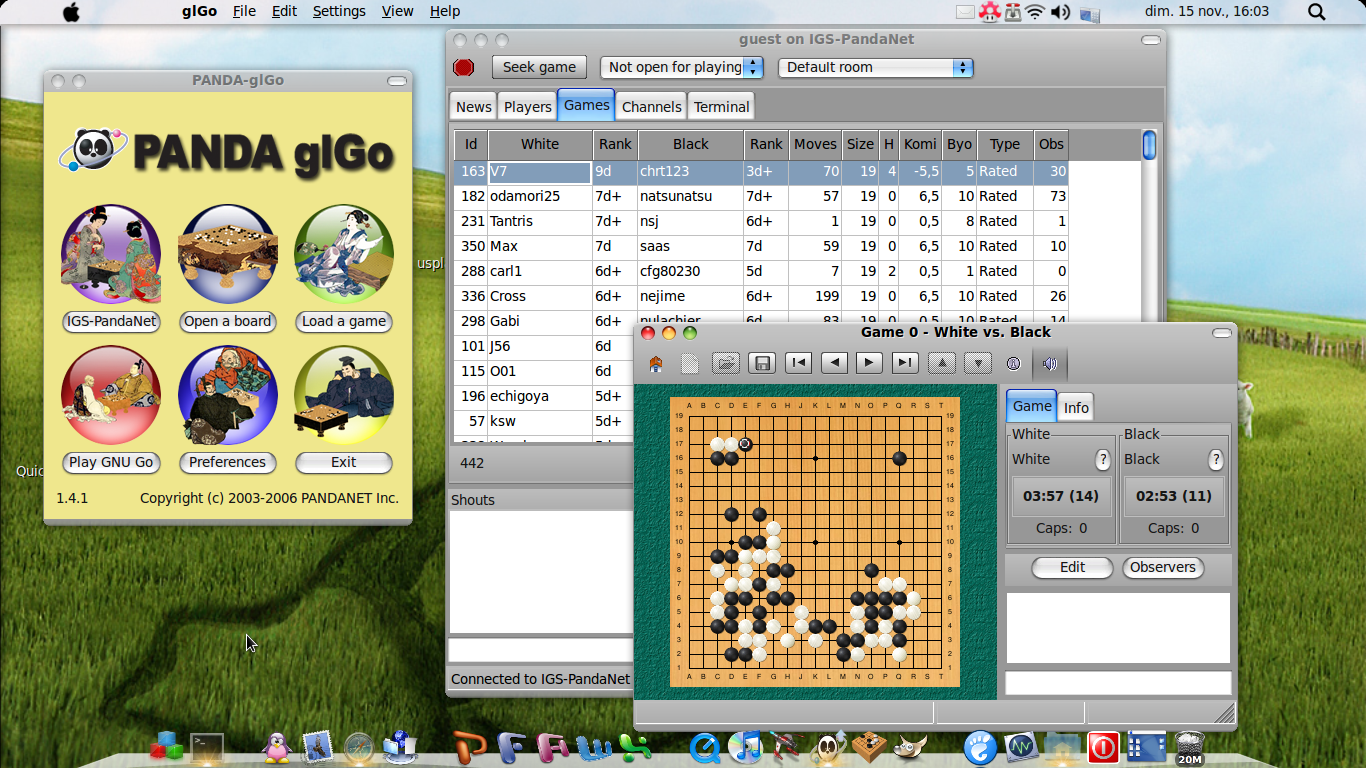Click the Edit button in game window
The image size is (1366, 768).
coord(1072,567)
